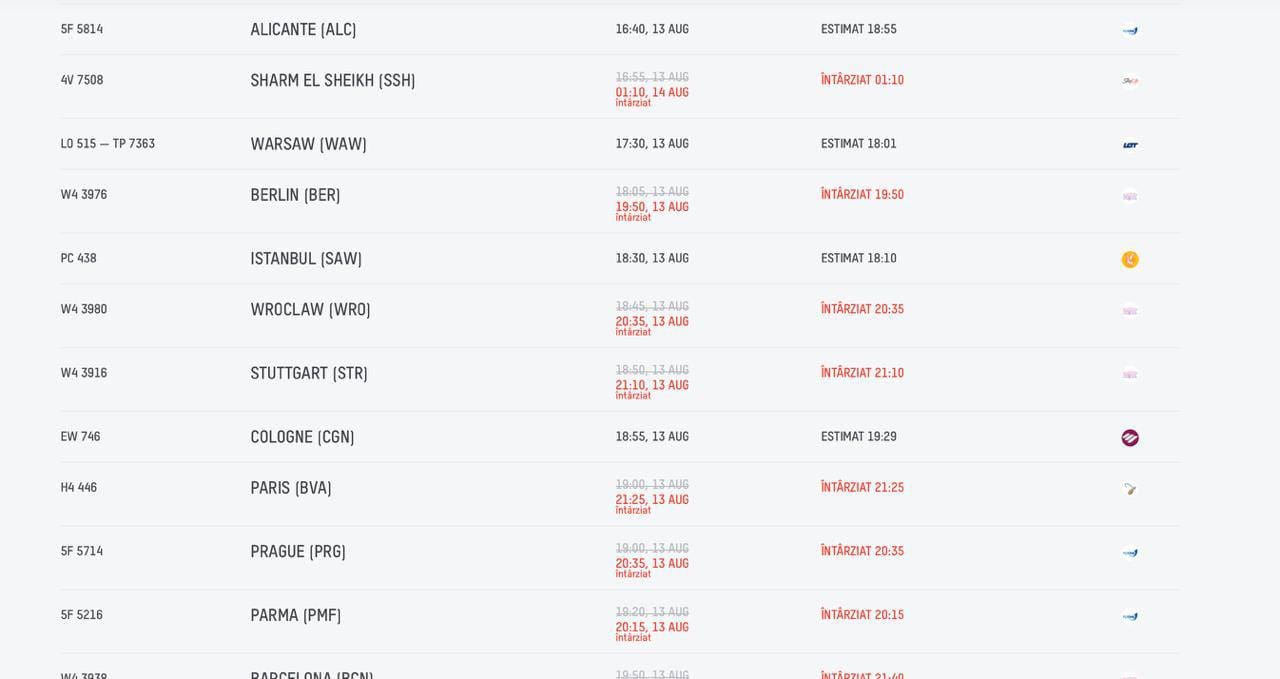Click the Wizz Air logo on the Berlin row
This screenshot has width=1280, height=679.
pos(1130,196)
